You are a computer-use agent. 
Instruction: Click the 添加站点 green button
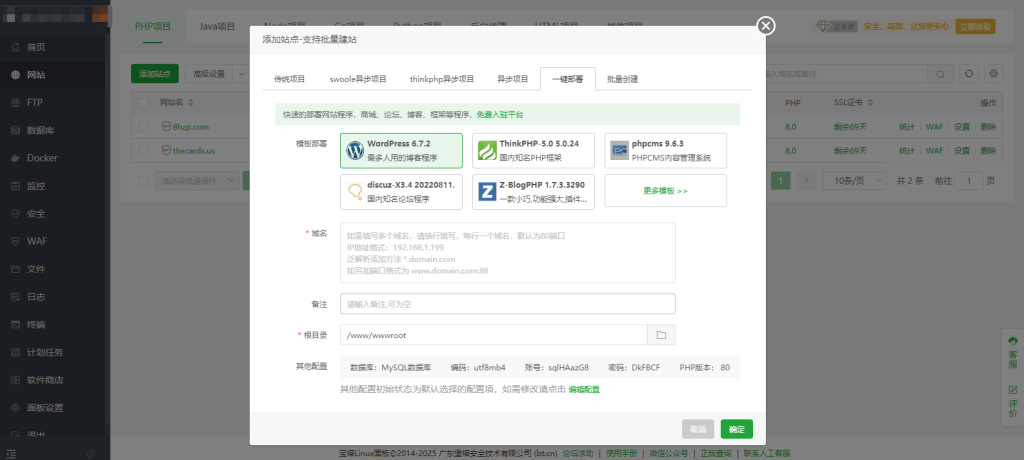tap(155, 74)
